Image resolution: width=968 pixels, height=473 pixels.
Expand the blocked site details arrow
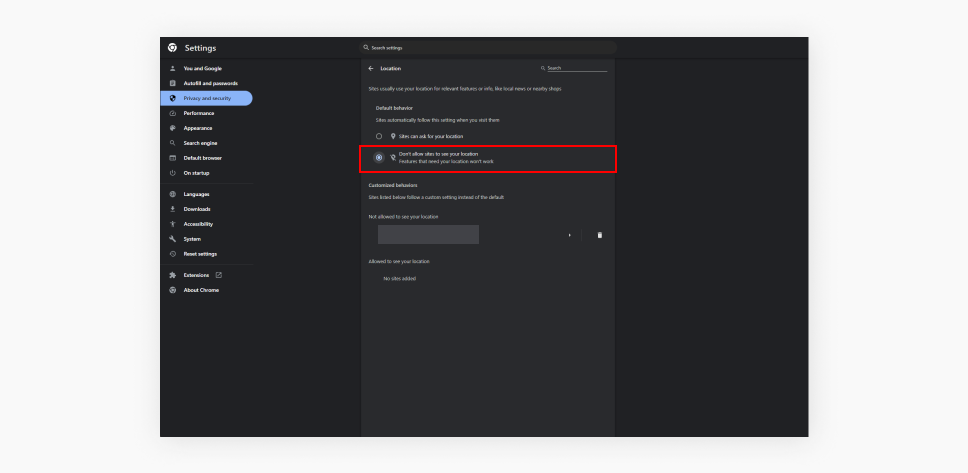point(570,235)
